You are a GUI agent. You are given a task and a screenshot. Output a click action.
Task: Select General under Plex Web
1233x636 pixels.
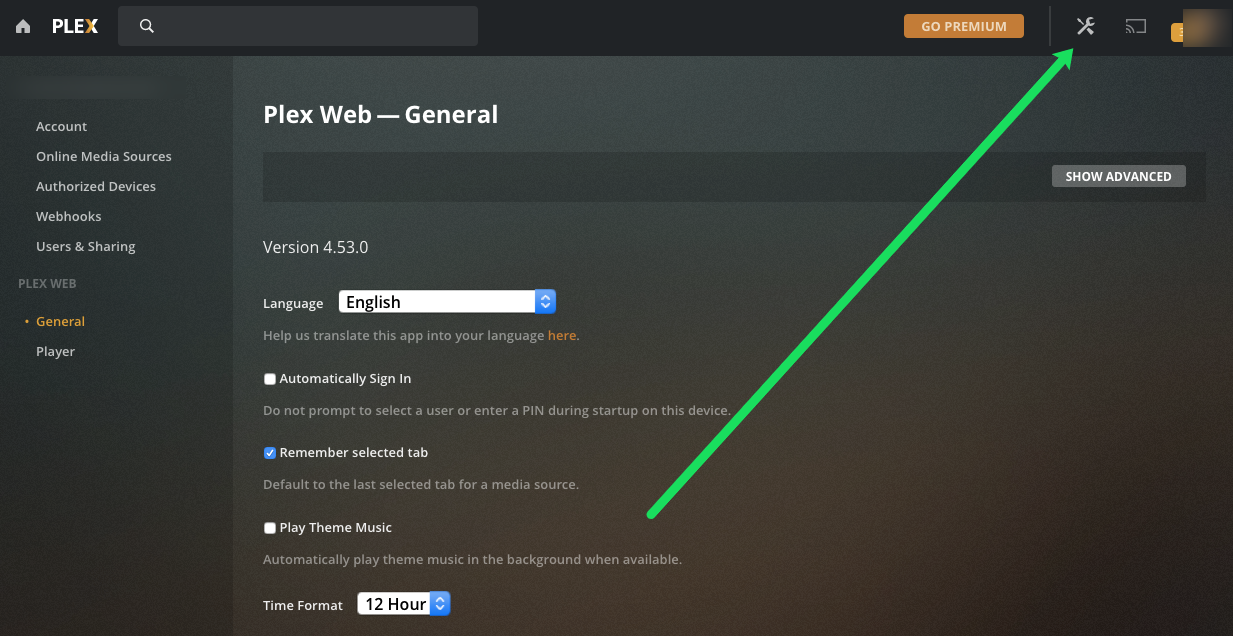60,321
